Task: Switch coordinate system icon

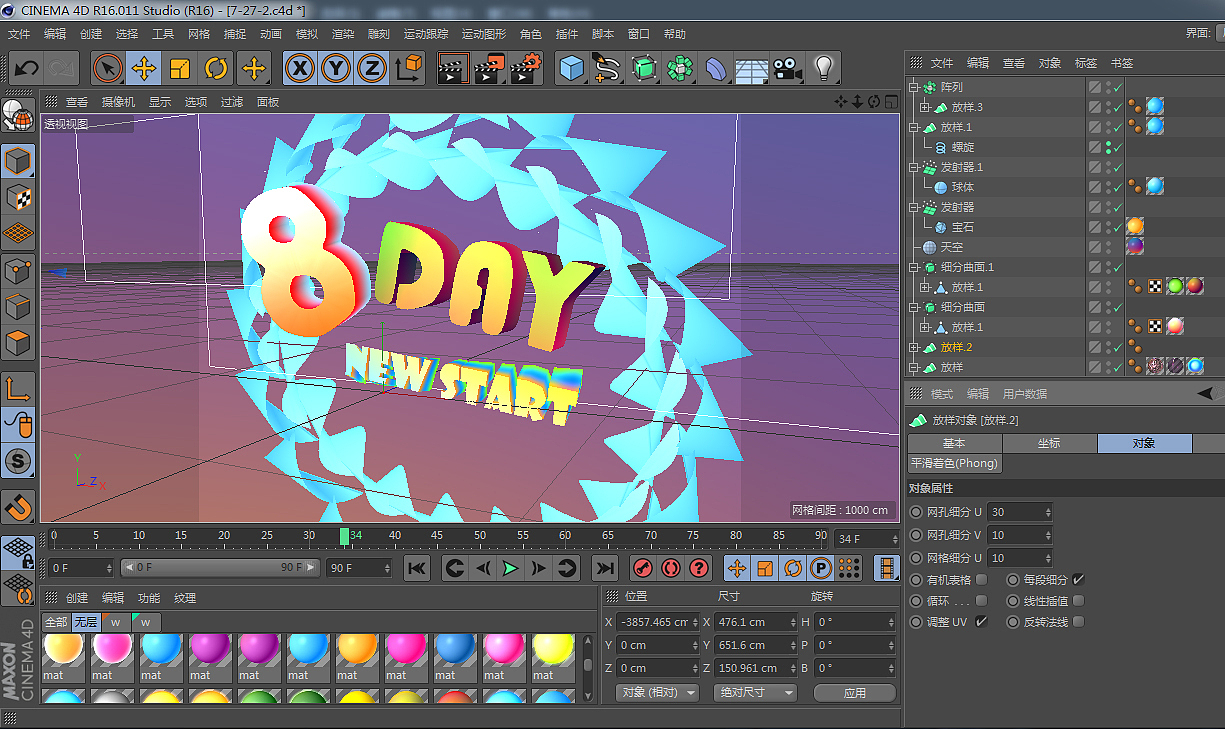Action: coord(409,69)
